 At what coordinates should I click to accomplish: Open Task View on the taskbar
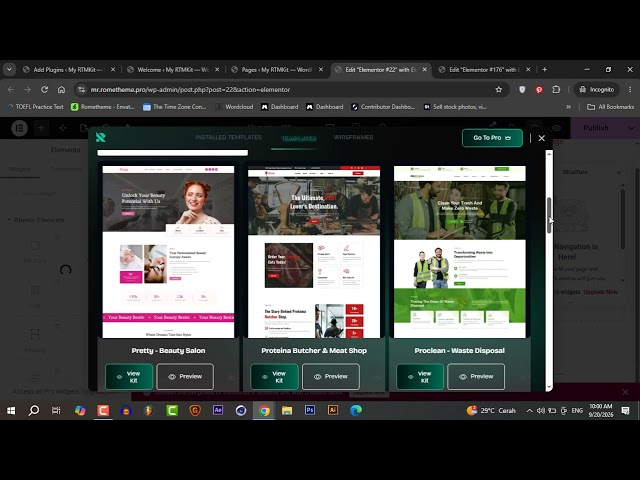point(56,411)
